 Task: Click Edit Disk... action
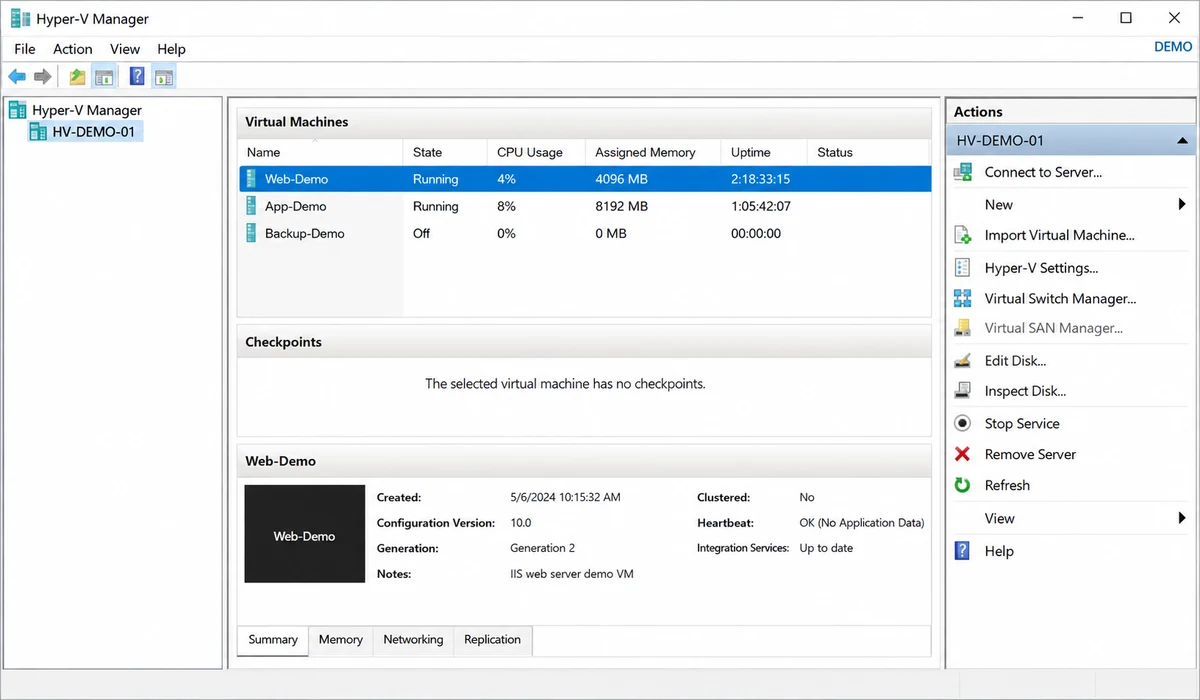click(1015, 360)
